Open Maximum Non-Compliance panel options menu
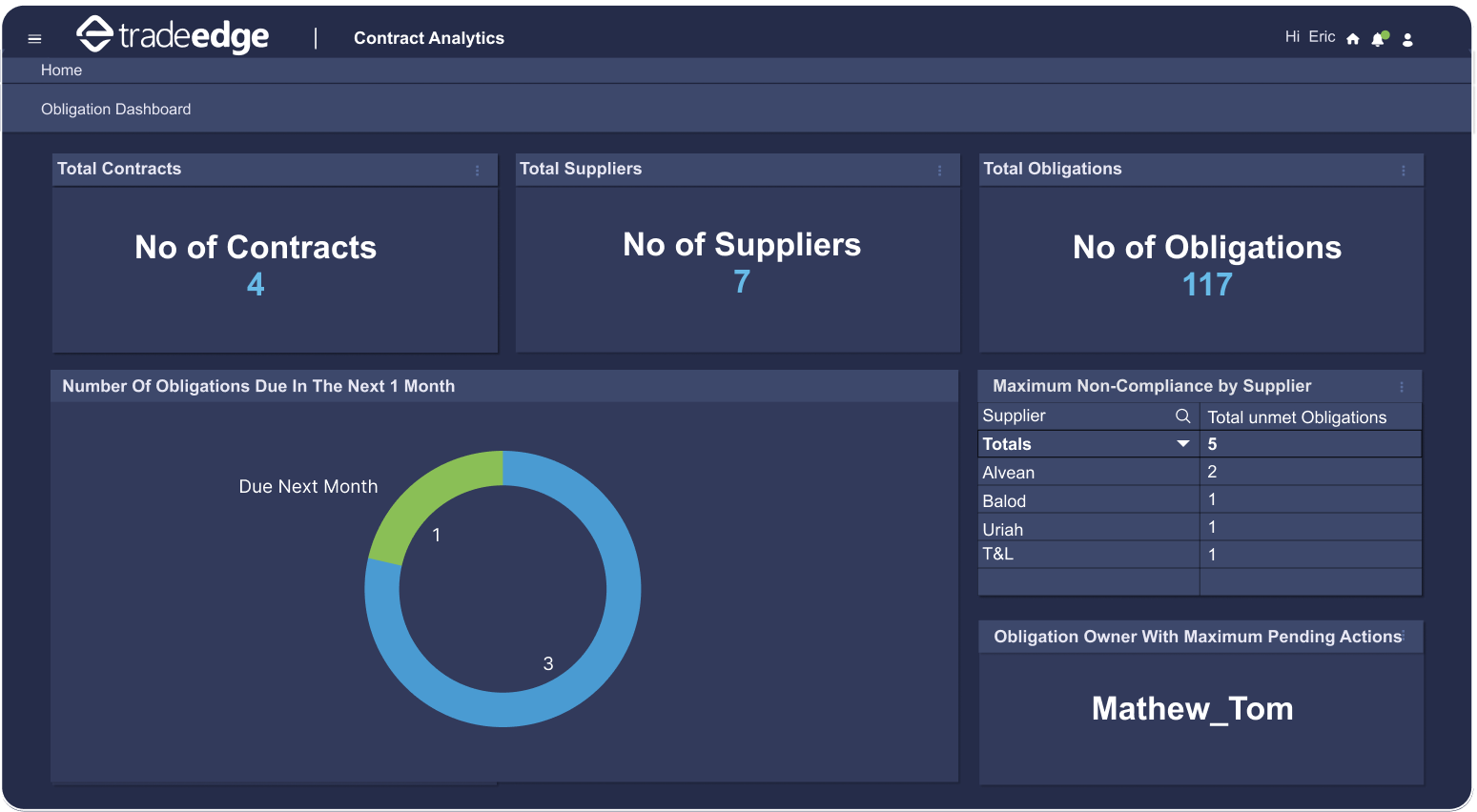This screenshot has height=812, width=1477. coord(1401,387)
